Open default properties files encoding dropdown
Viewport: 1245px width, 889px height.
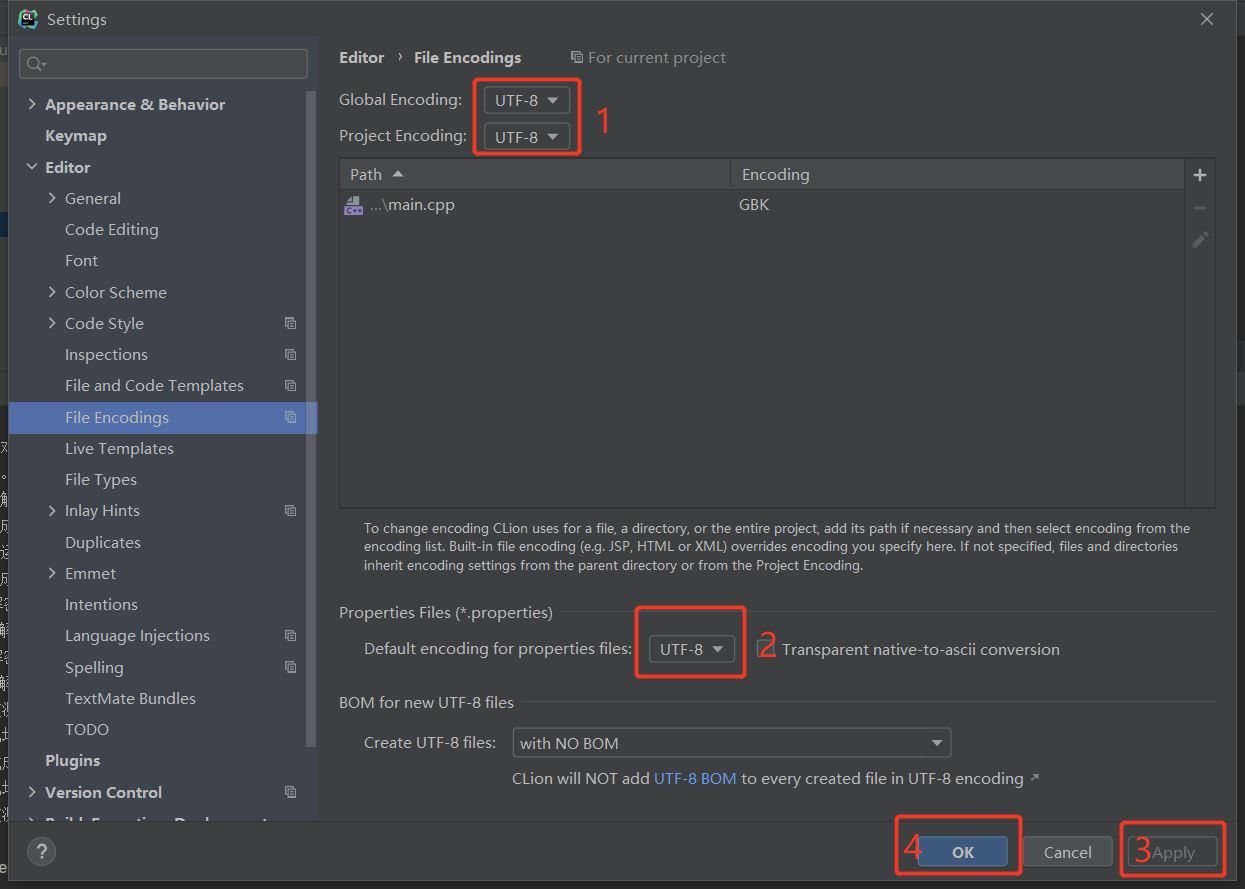(x=692, y=649)
